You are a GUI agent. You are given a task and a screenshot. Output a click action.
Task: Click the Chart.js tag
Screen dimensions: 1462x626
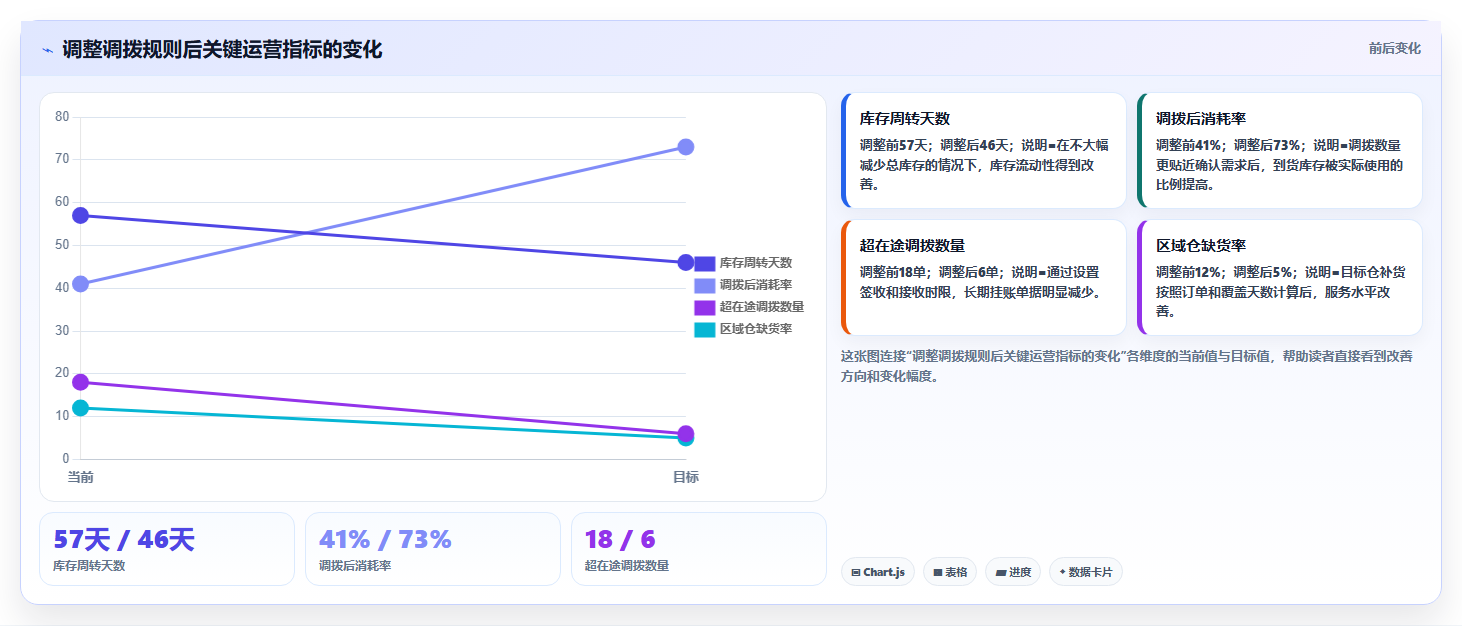[878, 572]
